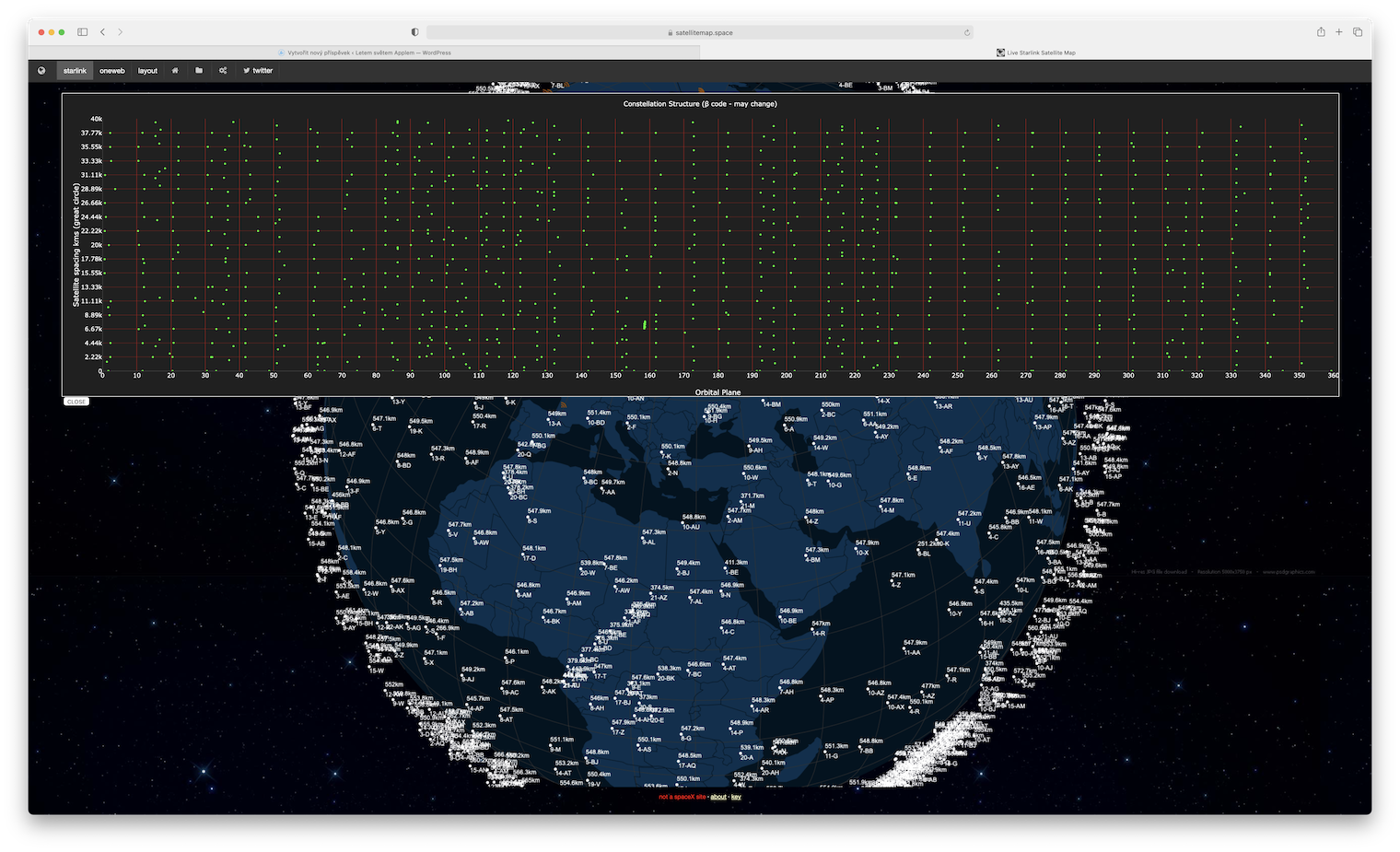
Task: Go forward in Safari history
Action: (x=120, y=32)
